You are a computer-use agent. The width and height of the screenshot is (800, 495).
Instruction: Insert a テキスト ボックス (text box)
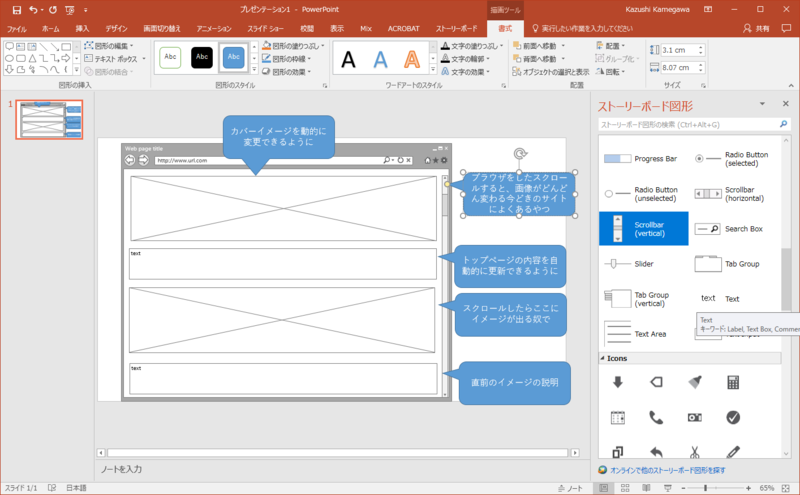click(115, 59)
